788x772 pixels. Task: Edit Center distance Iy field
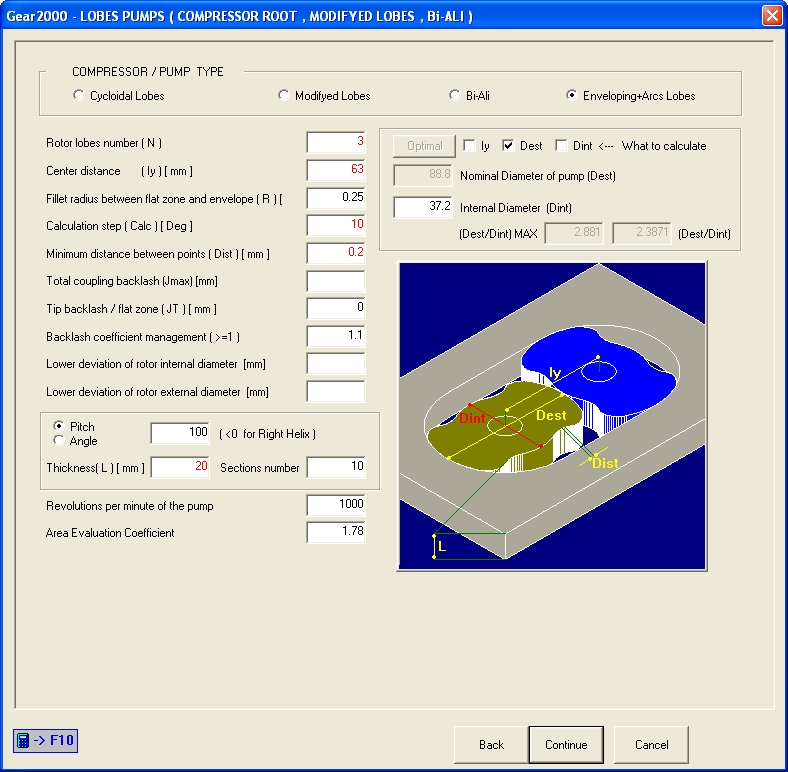(x=336, y=170)
